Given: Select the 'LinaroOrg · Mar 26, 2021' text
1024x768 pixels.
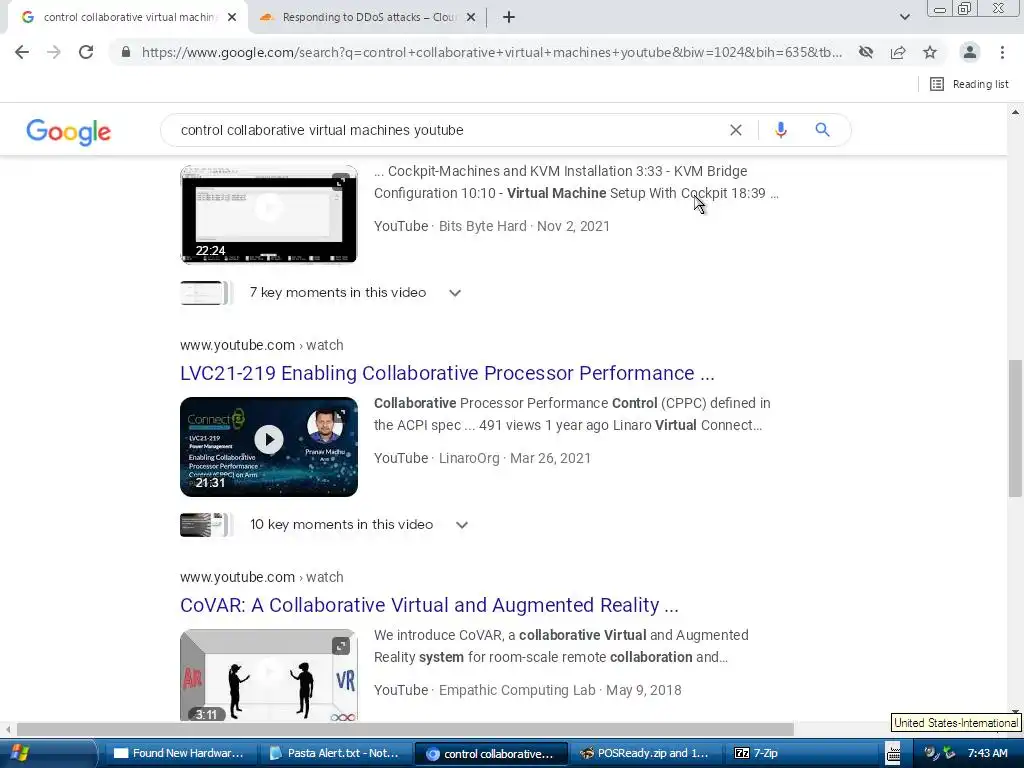Looking at the screenshot, I should 515,458.
